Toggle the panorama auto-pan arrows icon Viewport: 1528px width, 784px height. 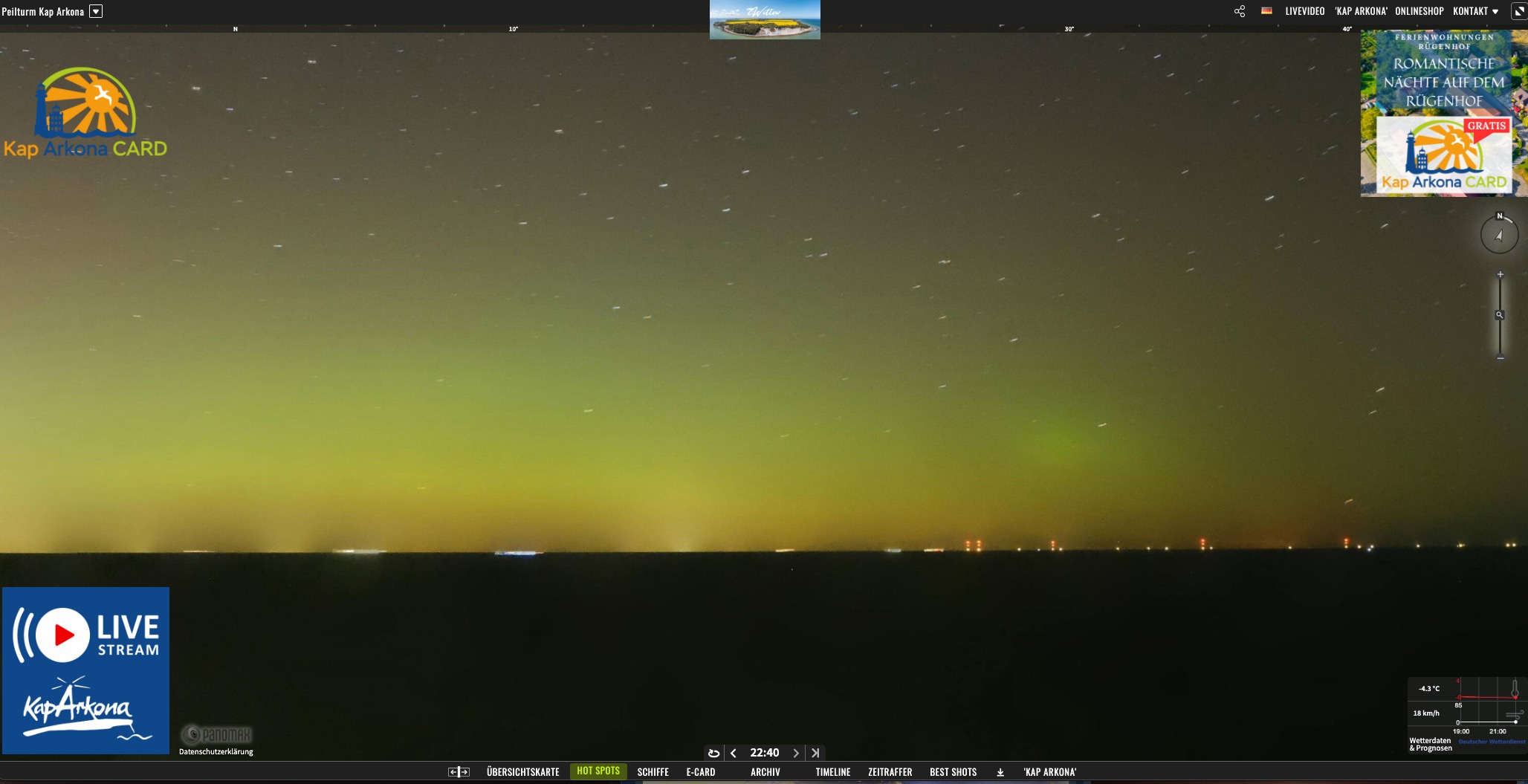tap(459, 772)
